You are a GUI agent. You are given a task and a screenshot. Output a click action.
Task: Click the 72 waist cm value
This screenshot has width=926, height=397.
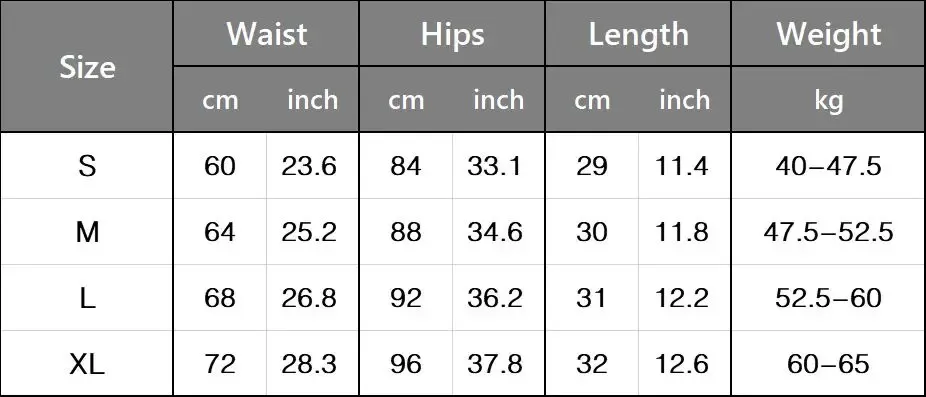[x=220, y=365]
